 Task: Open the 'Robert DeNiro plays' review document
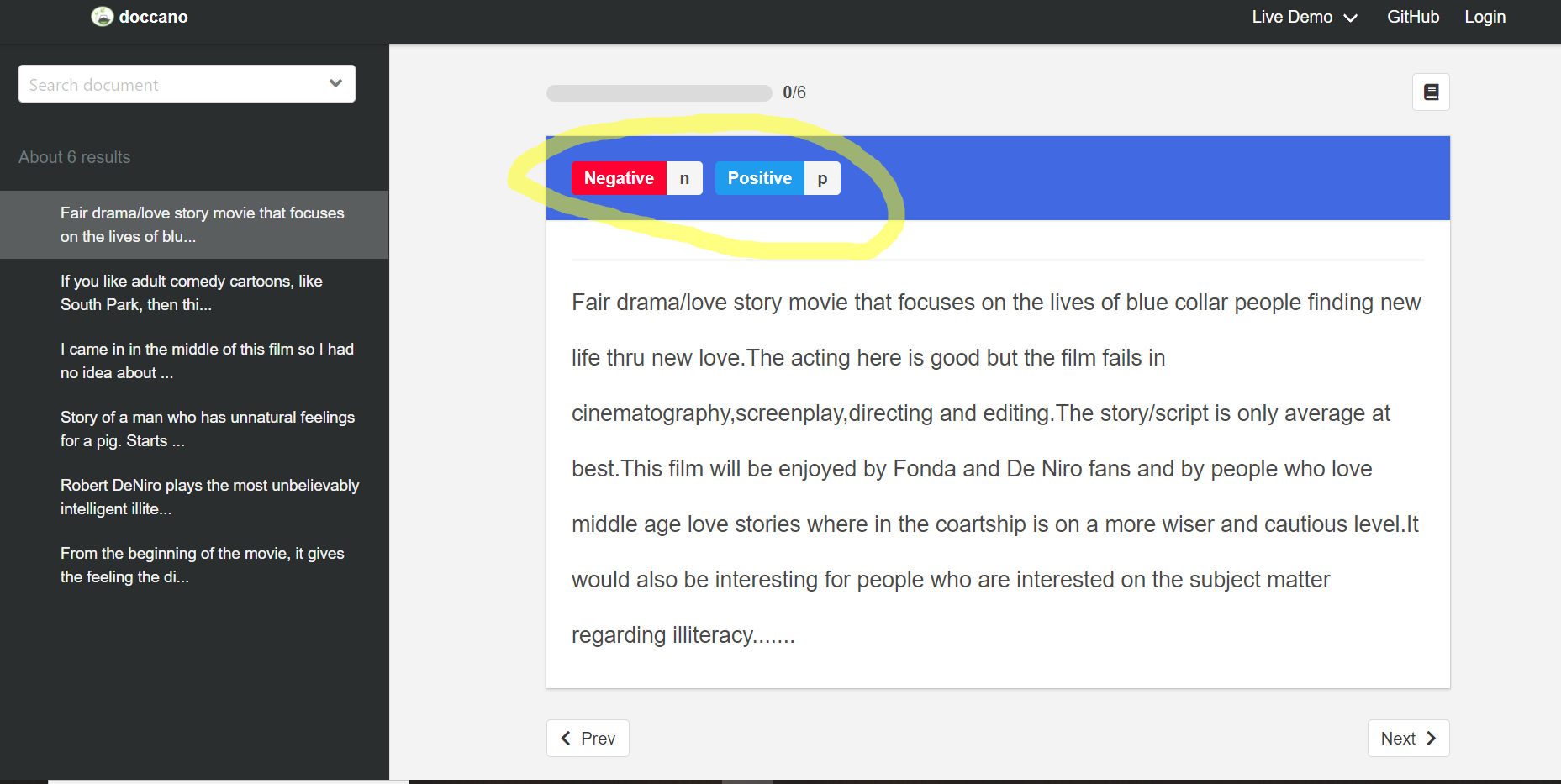point(209,497)
